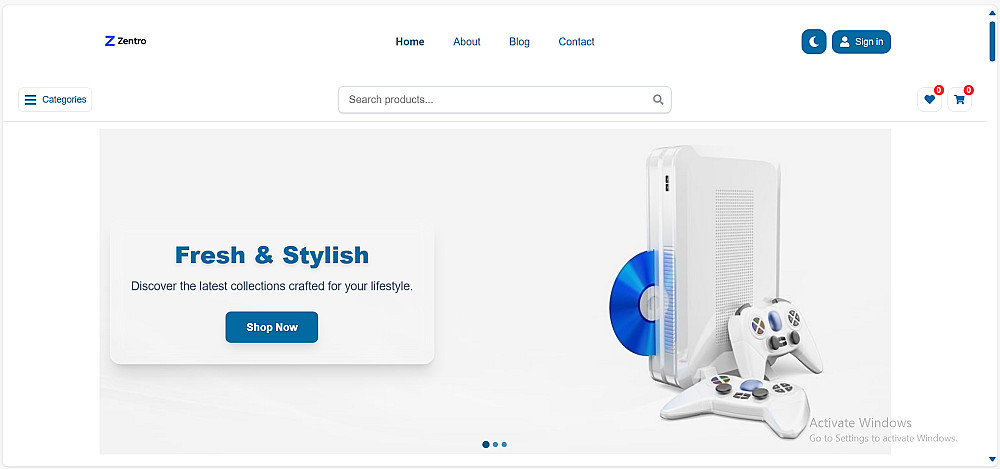Select the third carousel dot
The image size is (1000, 469).
click(x=504, y=444)
